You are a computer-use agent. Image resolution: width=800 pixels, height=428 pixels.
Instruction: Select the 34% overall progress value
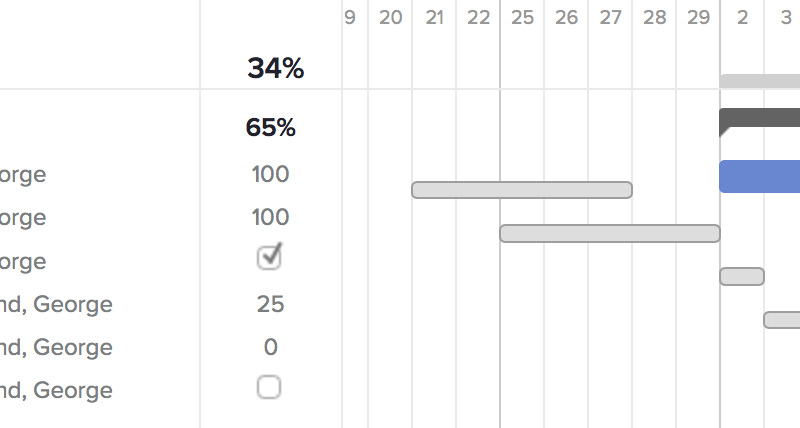pyautogui.click(x=276, y=69)
